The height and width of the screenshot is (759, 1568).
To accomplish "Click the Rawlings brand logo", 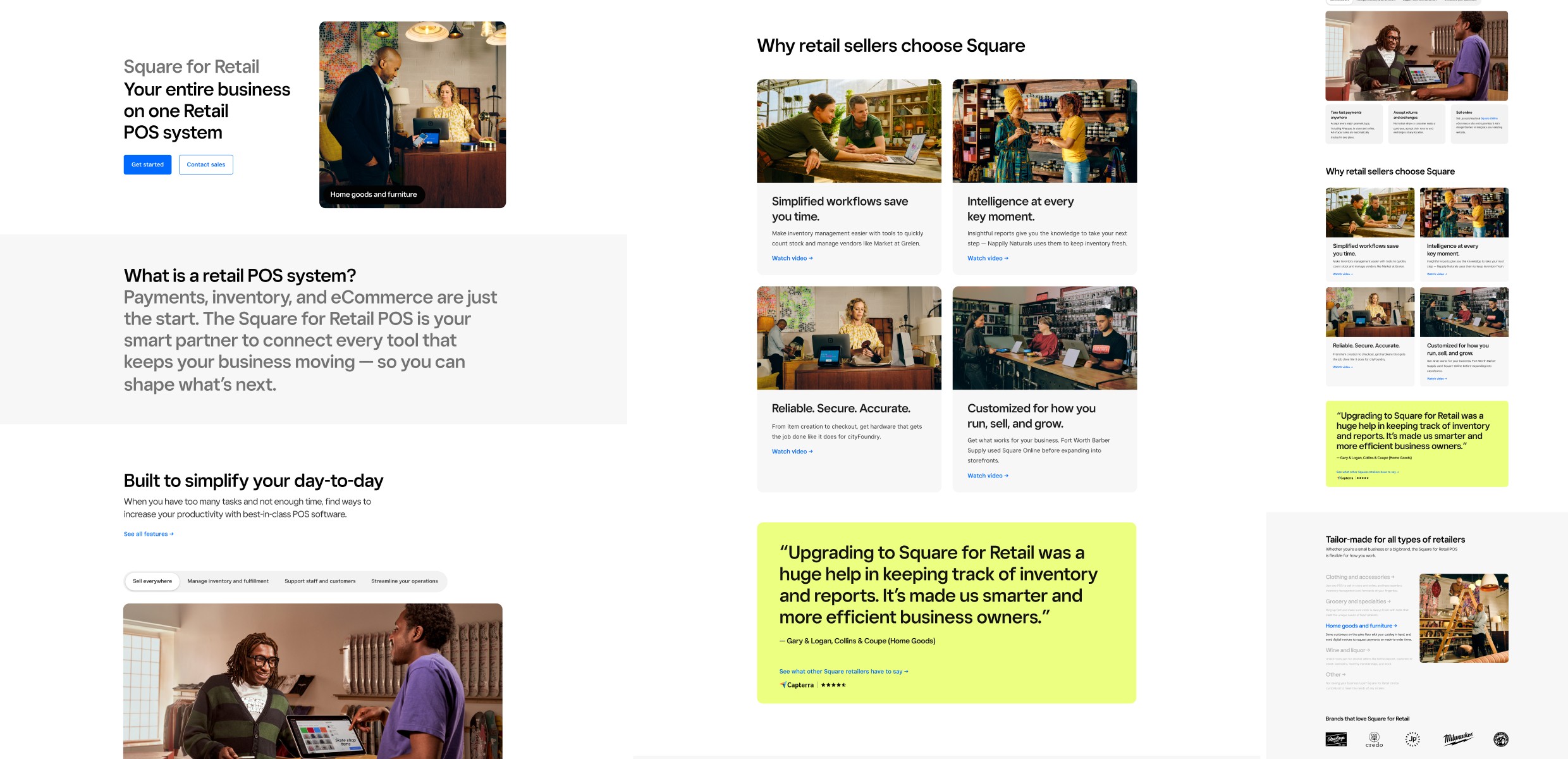I will tap(1336, 739).
